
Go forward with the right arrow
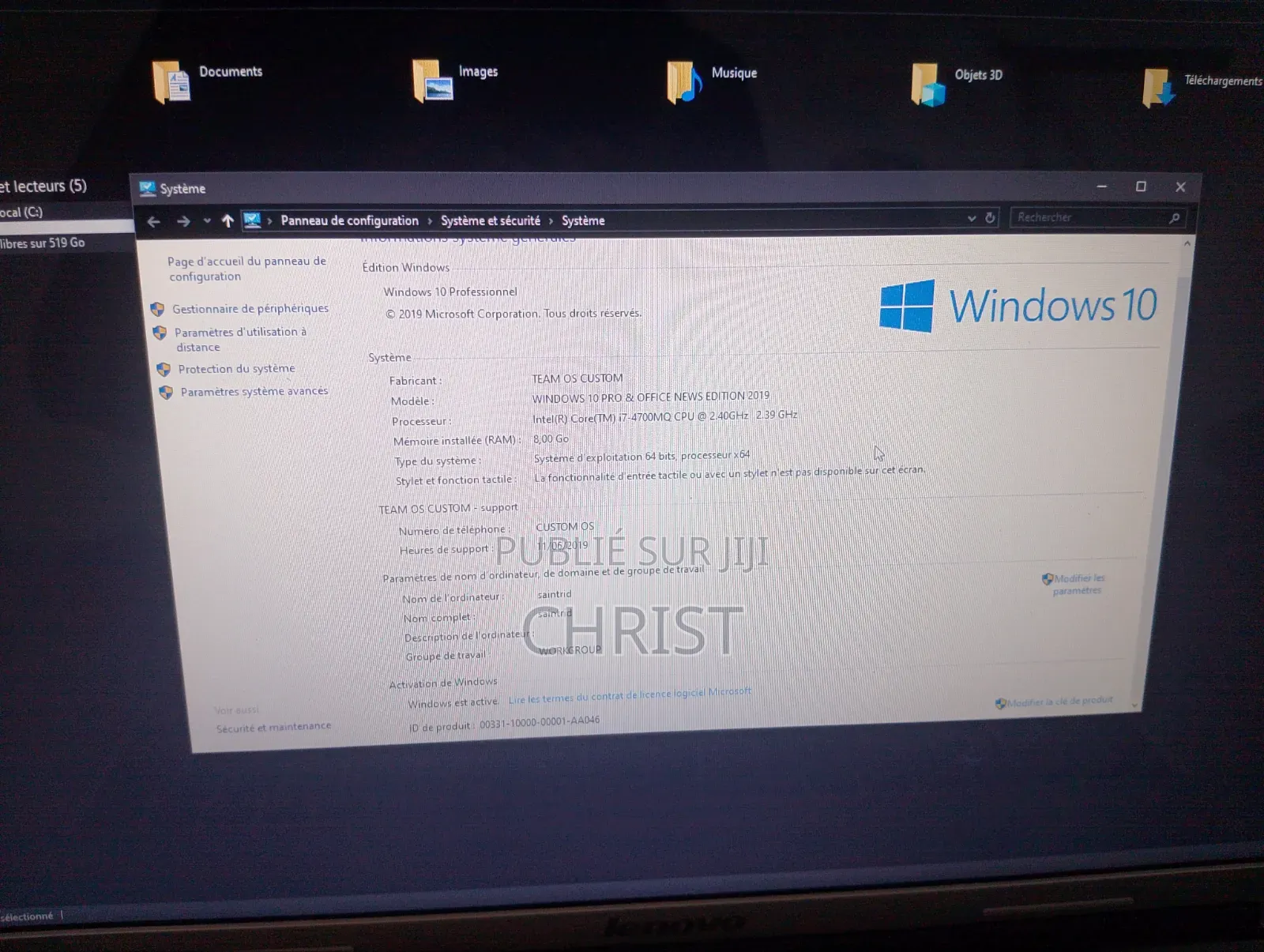click(183, 221)
